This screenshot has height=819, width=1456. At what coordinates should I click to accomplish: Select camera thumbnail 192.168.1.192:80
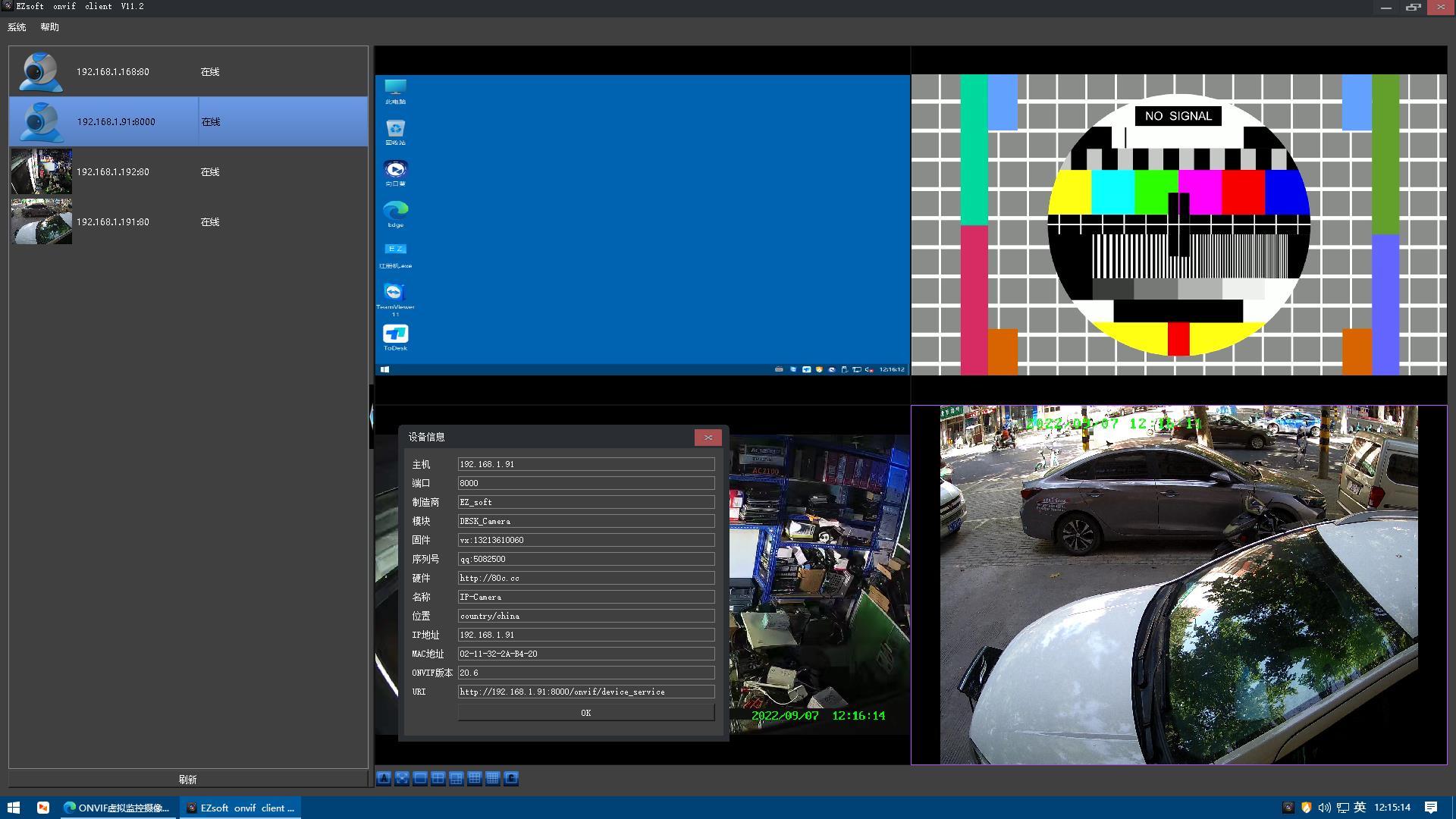point(42,171)
